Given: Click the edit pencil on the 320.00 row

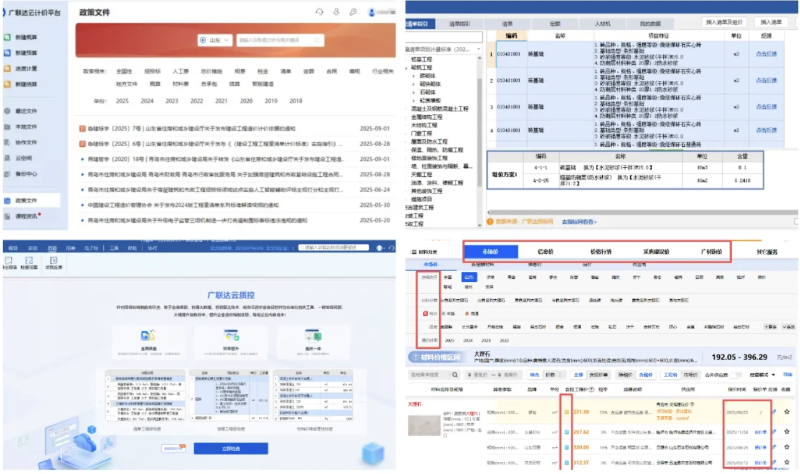Looking at the screenshot, I should tap(774, 447).
